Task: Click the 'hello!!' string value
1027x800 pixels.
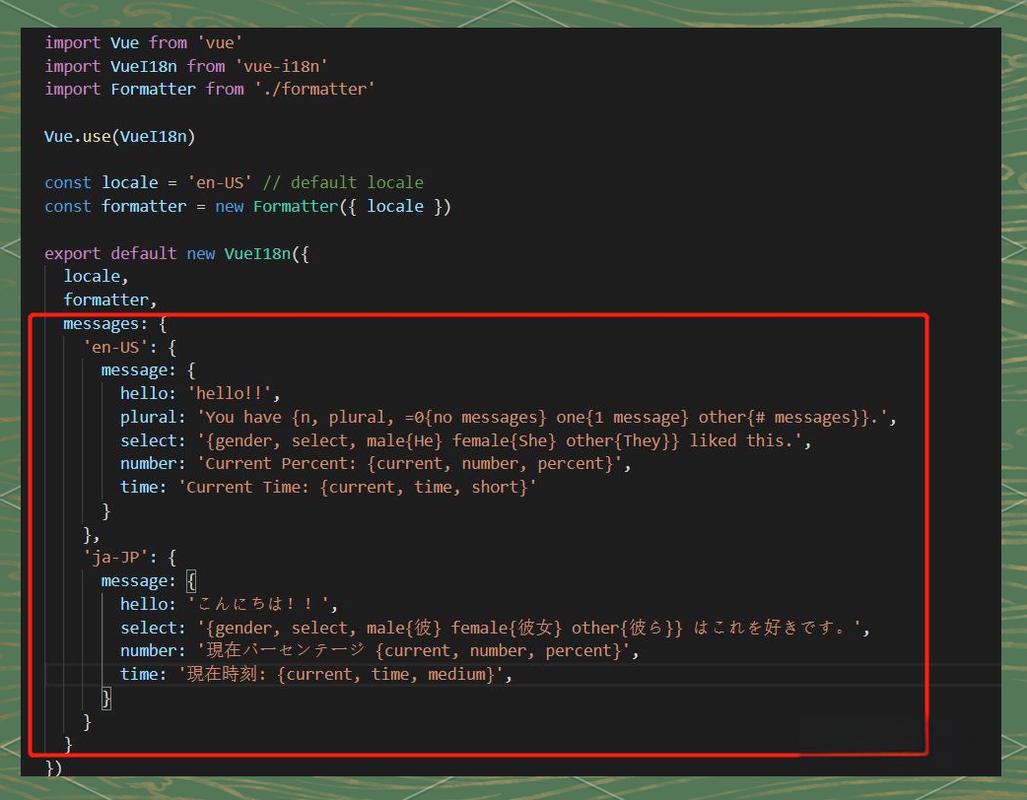Action: pyautogui.click(x=235, y=393)
